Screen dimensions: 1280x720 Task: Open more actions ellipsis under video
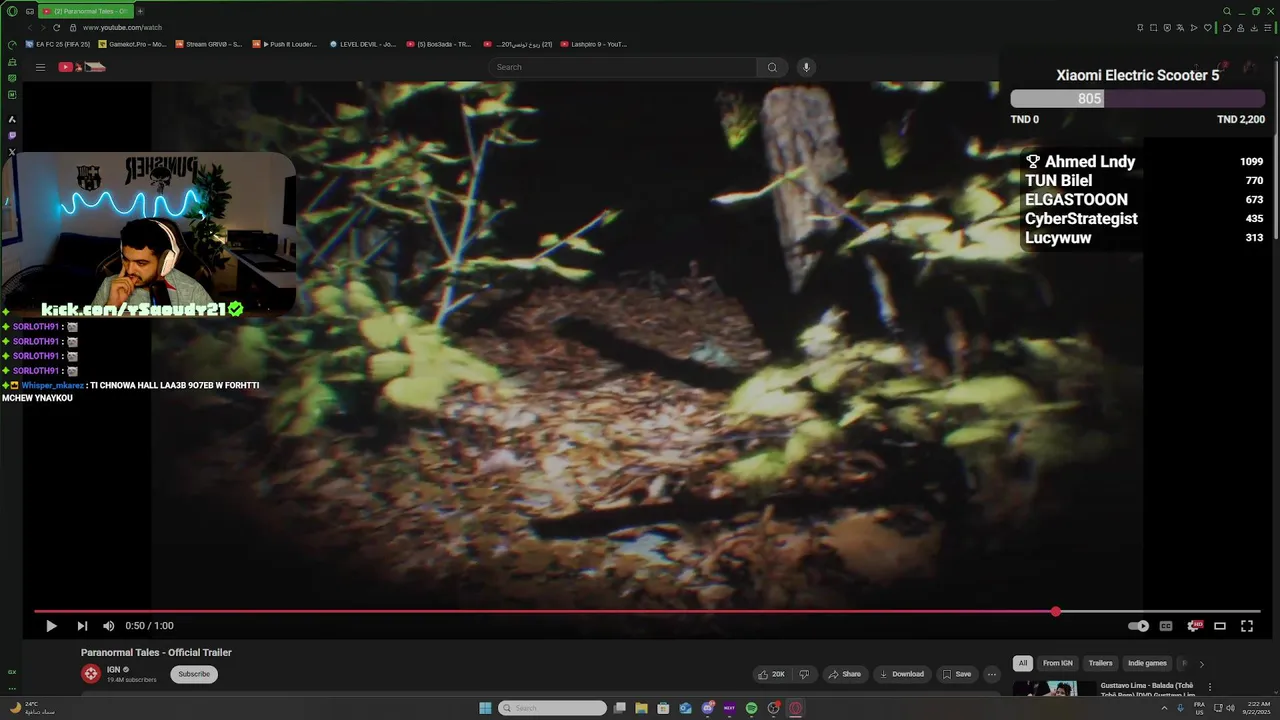click(992, 674)
